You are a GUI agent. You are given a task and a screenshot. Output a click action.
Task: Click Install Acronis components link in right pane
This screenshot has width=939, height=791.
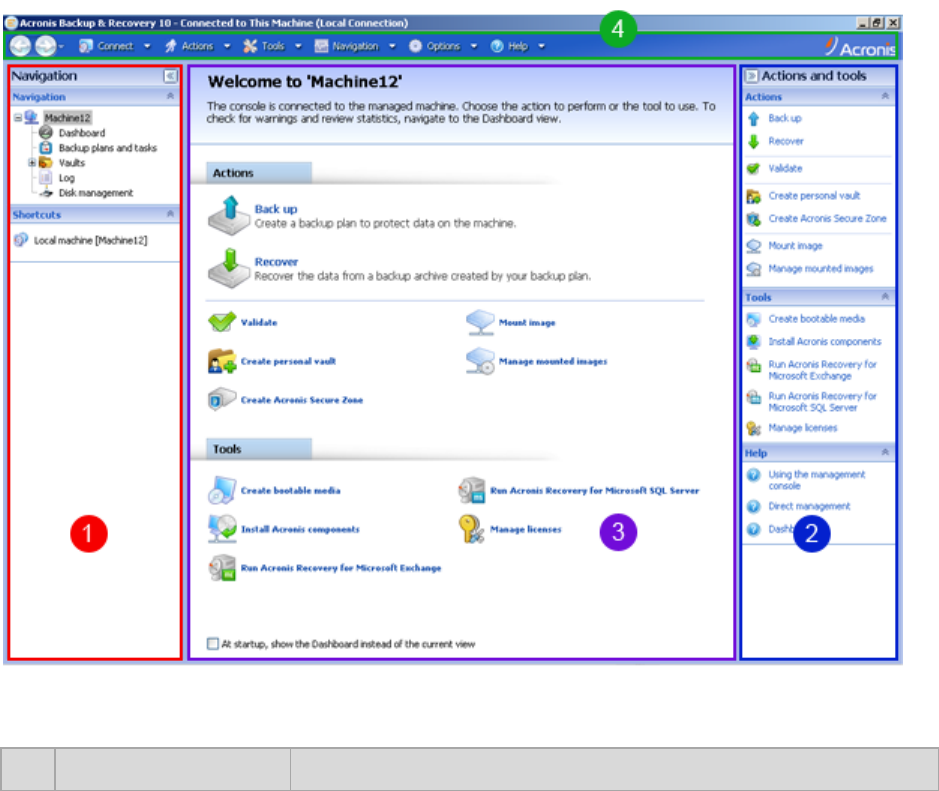(x=825, y=342)
